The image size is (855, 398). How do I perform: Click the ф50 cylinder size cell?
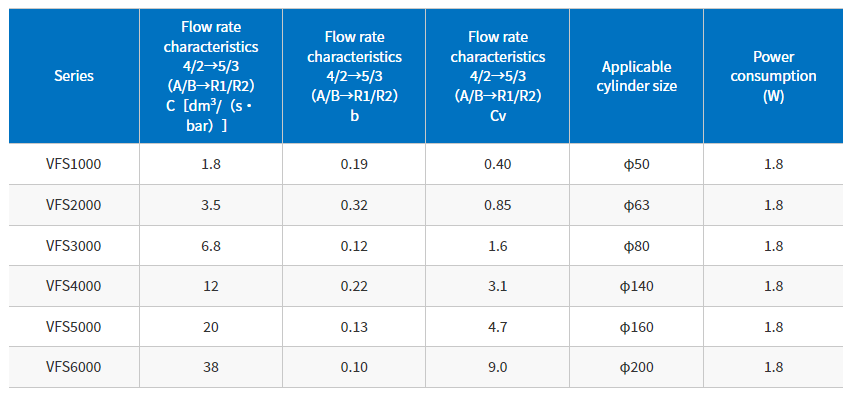636,164
